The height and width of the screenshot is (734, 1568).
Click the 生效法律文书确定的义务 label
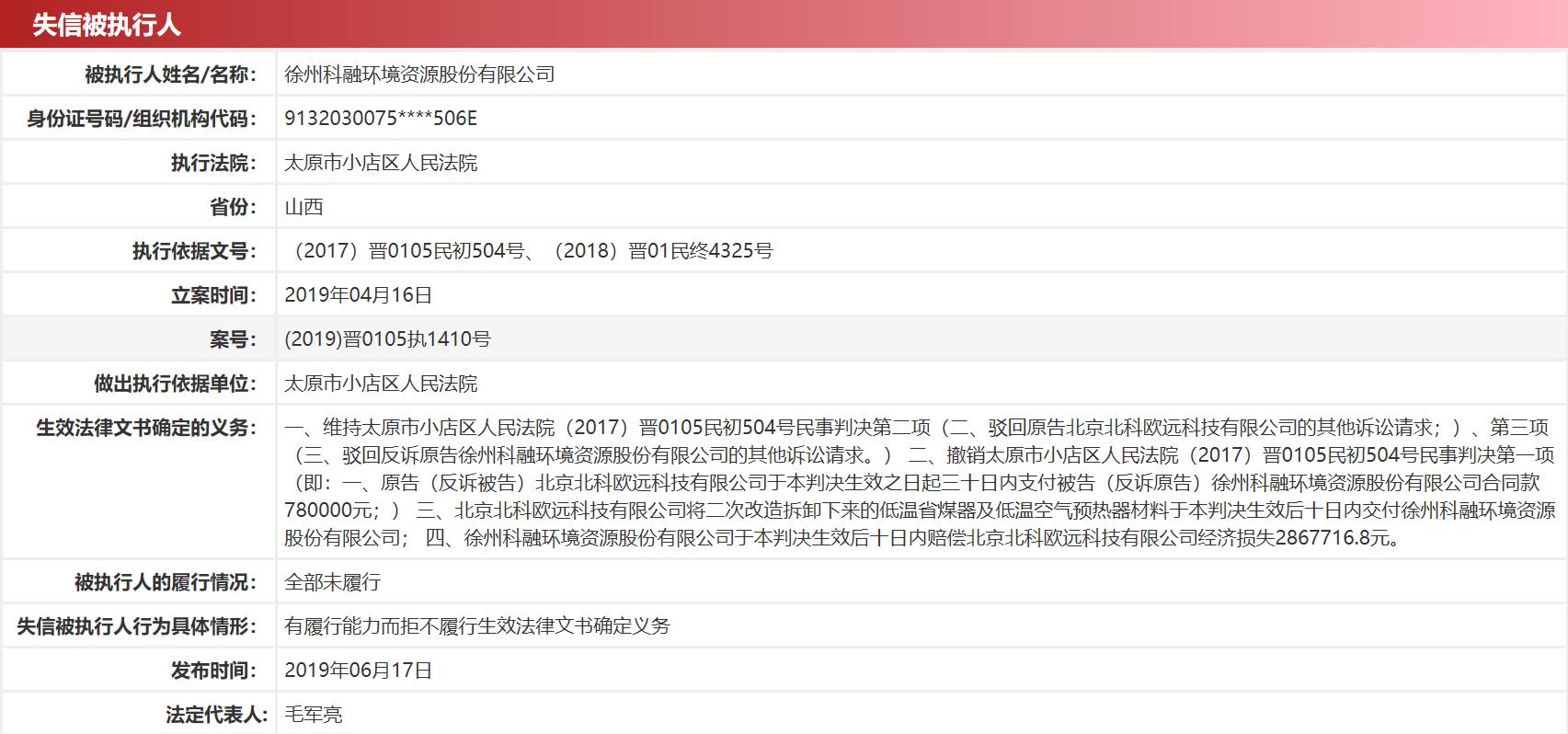point(147,428)
